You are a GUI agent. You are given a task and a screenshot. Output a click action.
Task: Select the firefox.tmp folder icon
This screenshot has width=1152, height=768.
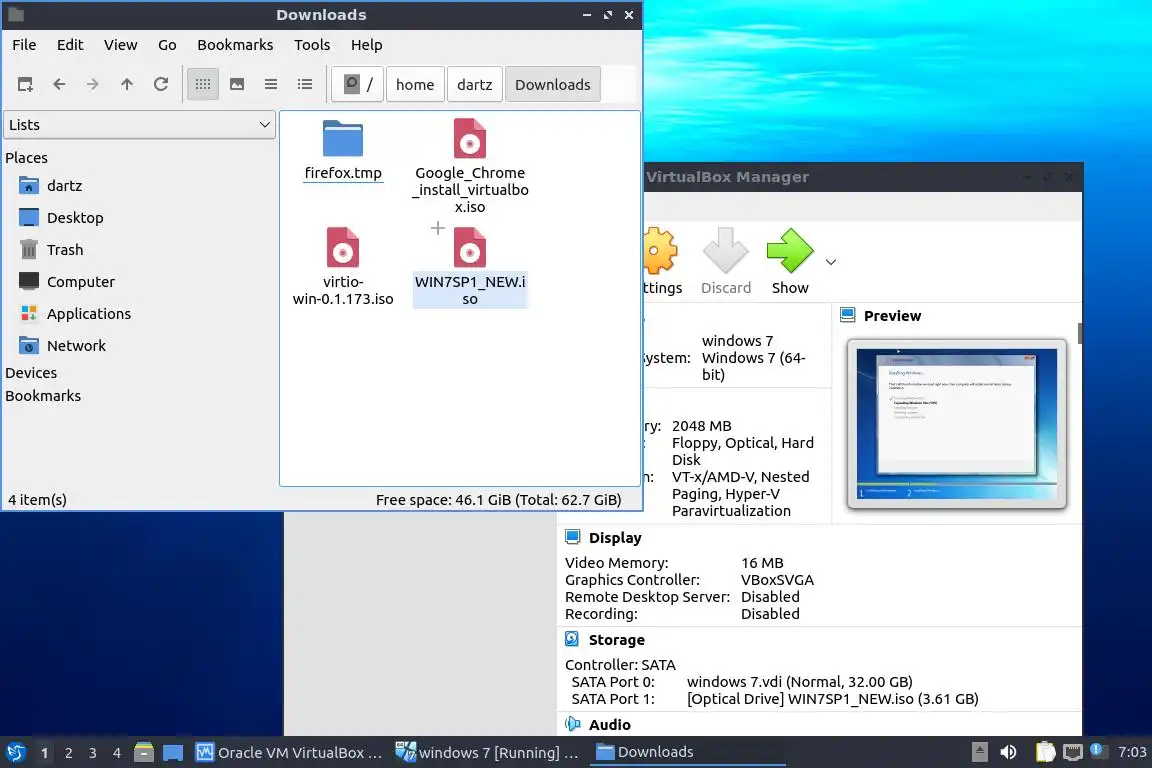coord(343,138)
